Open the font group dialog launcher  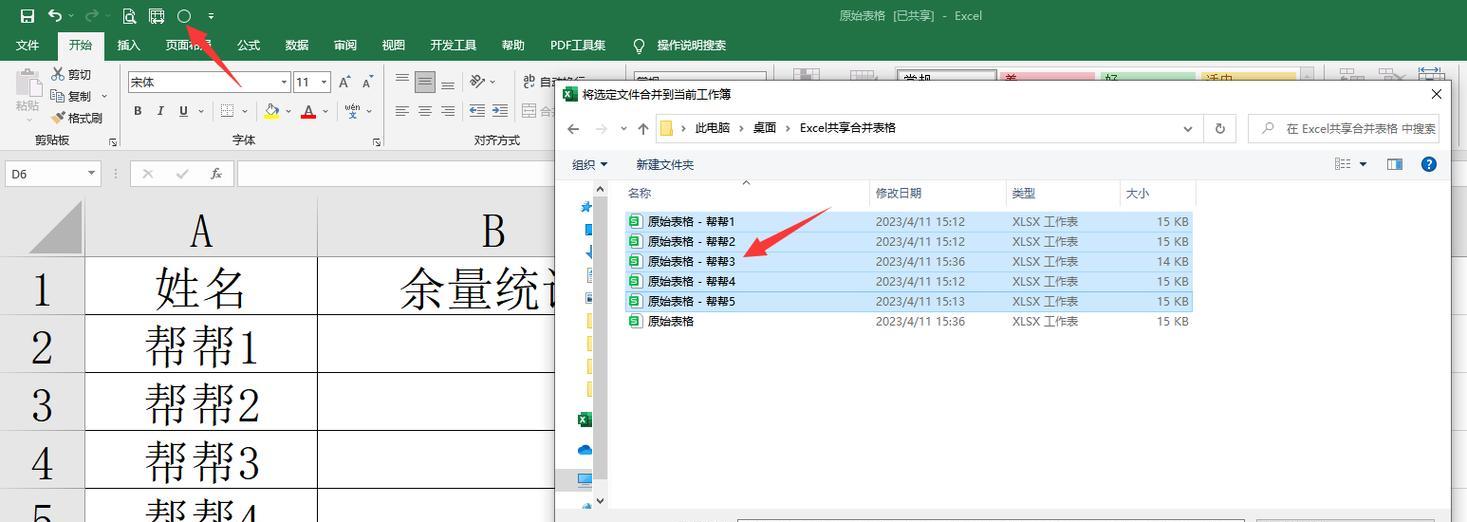click(377, 142)
